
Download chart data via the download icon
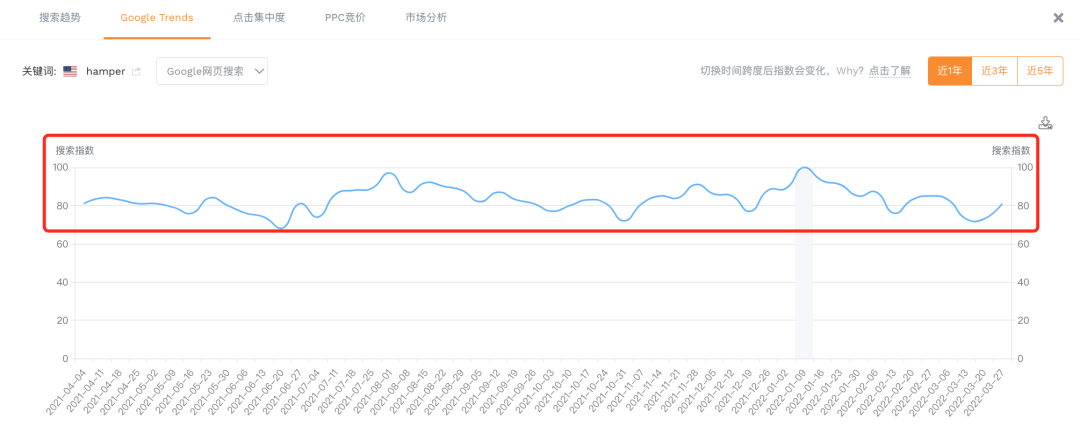tap(1046, 123)
